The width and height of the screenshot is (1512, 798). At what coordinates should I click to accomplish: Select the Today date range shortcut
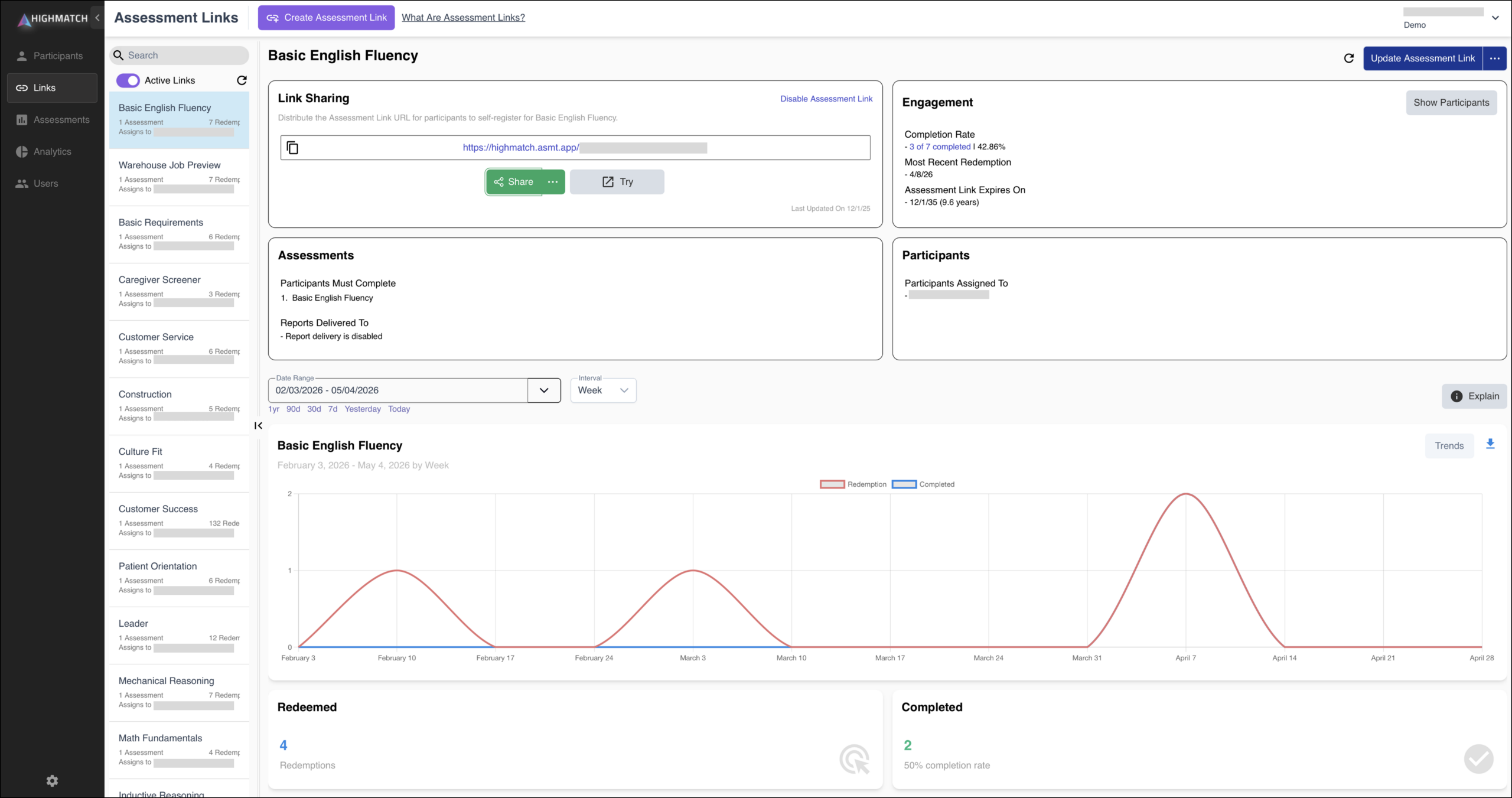tap(399, 409)
